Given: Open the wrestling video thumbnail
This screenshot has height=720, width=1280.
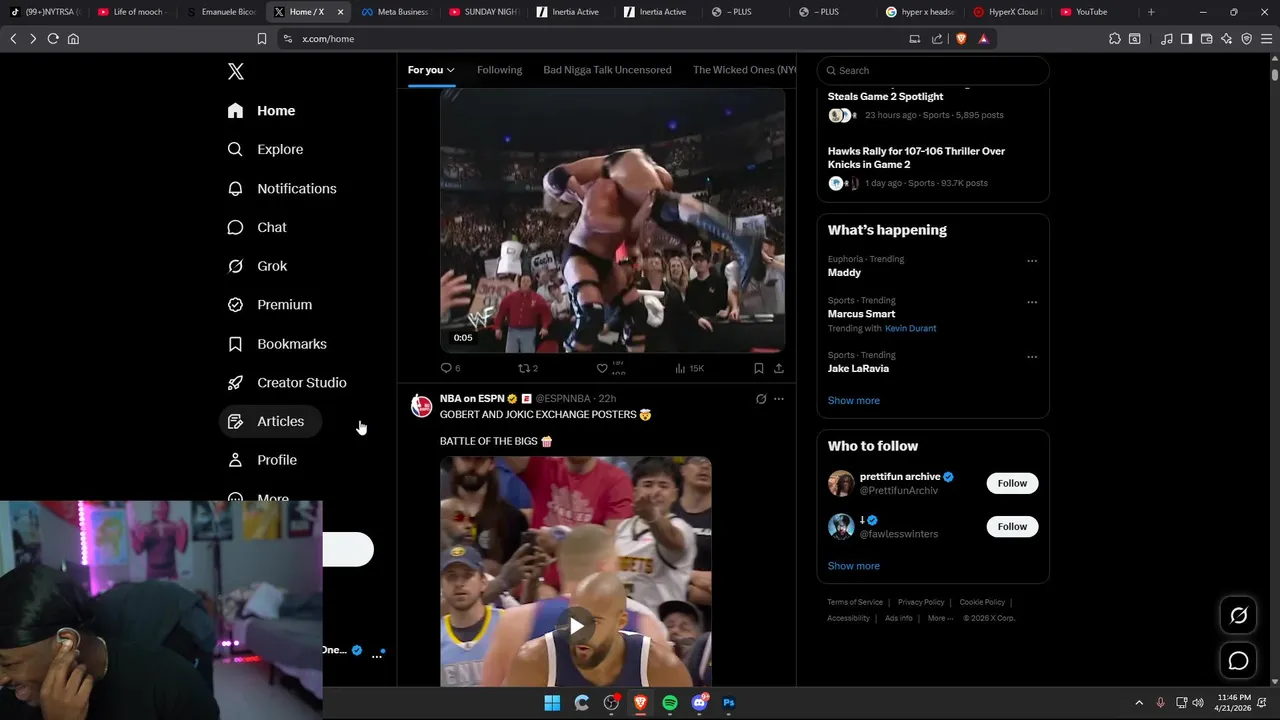Looking at the screenshot, I should (612, 220).
